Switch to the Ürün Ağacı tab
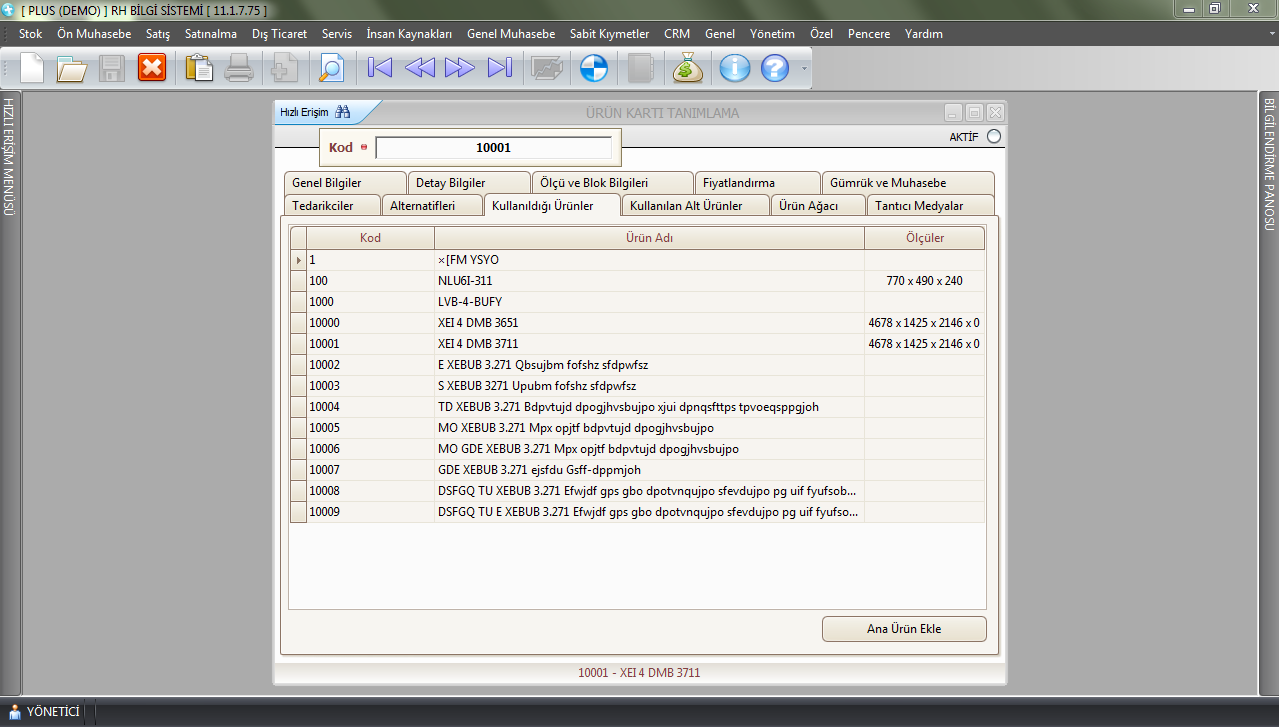 [807, 206]
